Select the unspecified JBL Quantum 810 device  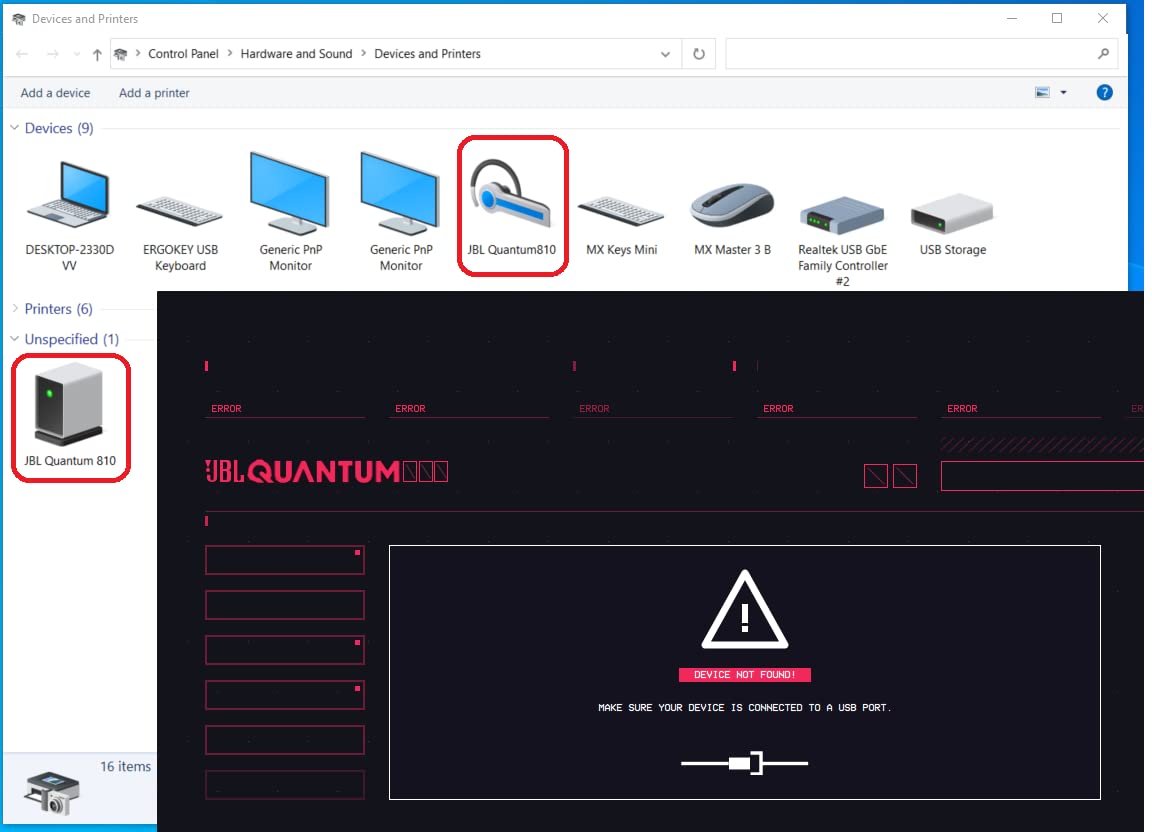pyautogui.click(x=70, y=417)
